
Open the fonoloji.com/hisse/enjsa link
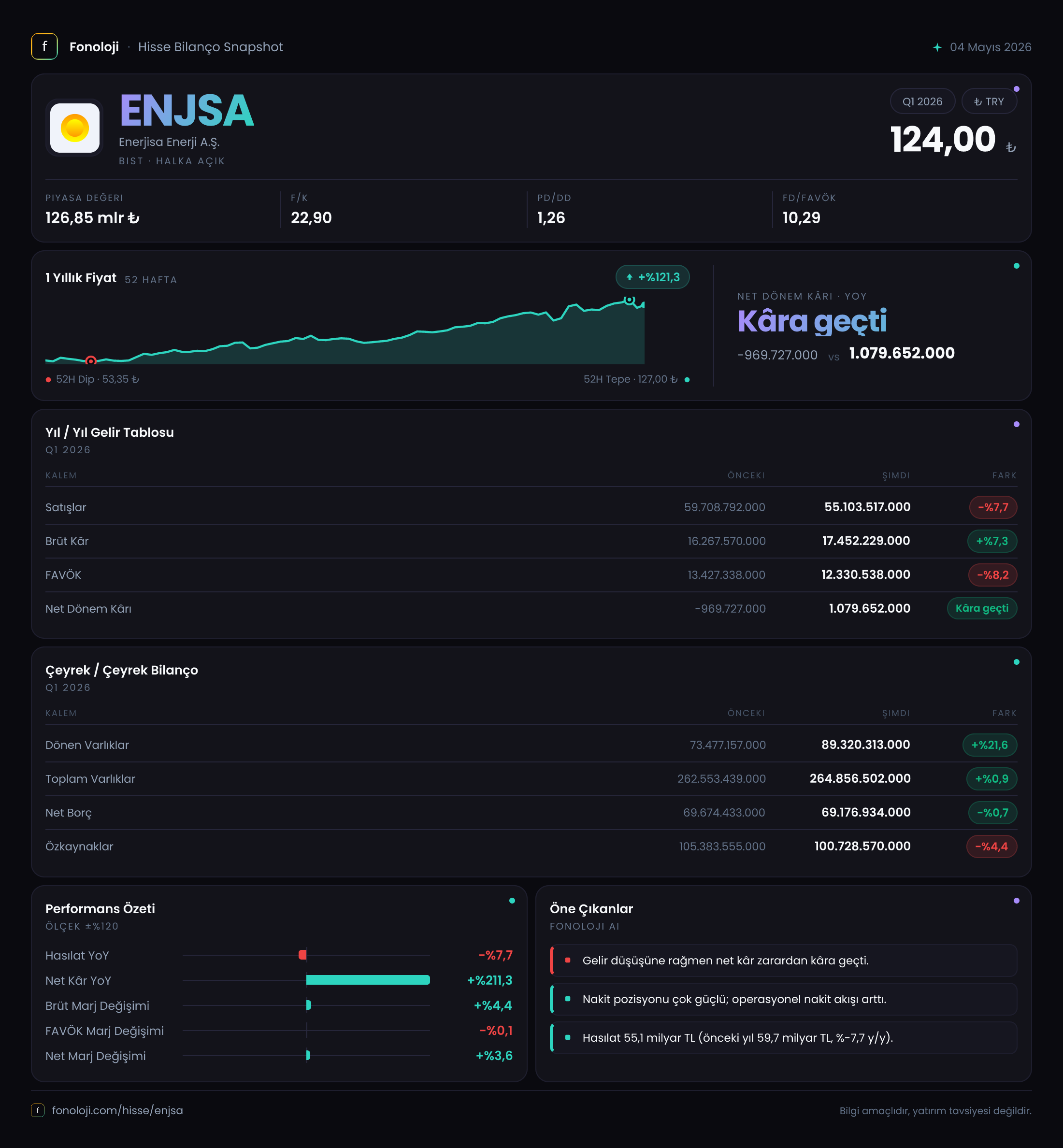click(x=117, y=1110)
